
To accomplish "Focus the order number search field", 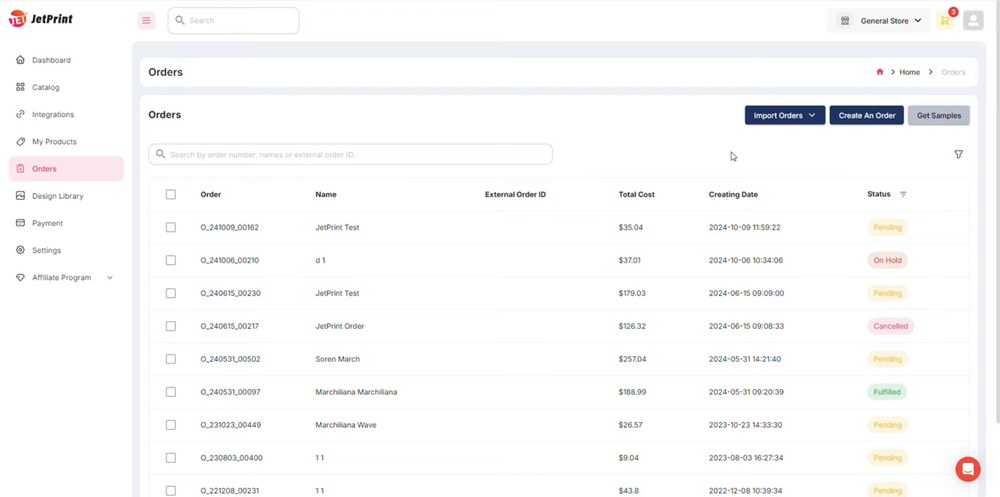I will [351, 154].
